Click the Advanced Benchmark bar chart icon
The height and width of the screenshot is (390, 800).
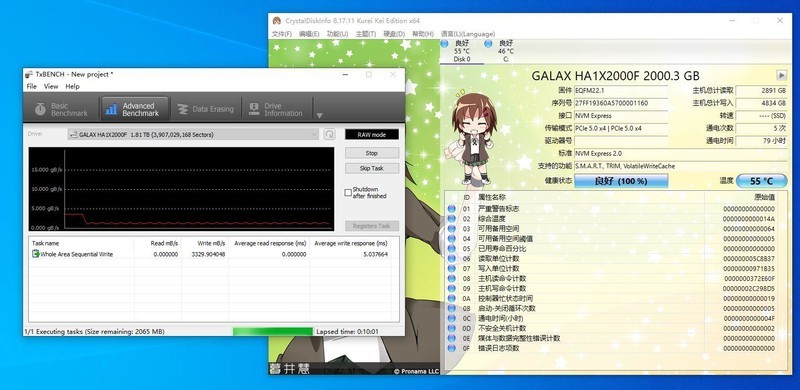coord(111,109)
